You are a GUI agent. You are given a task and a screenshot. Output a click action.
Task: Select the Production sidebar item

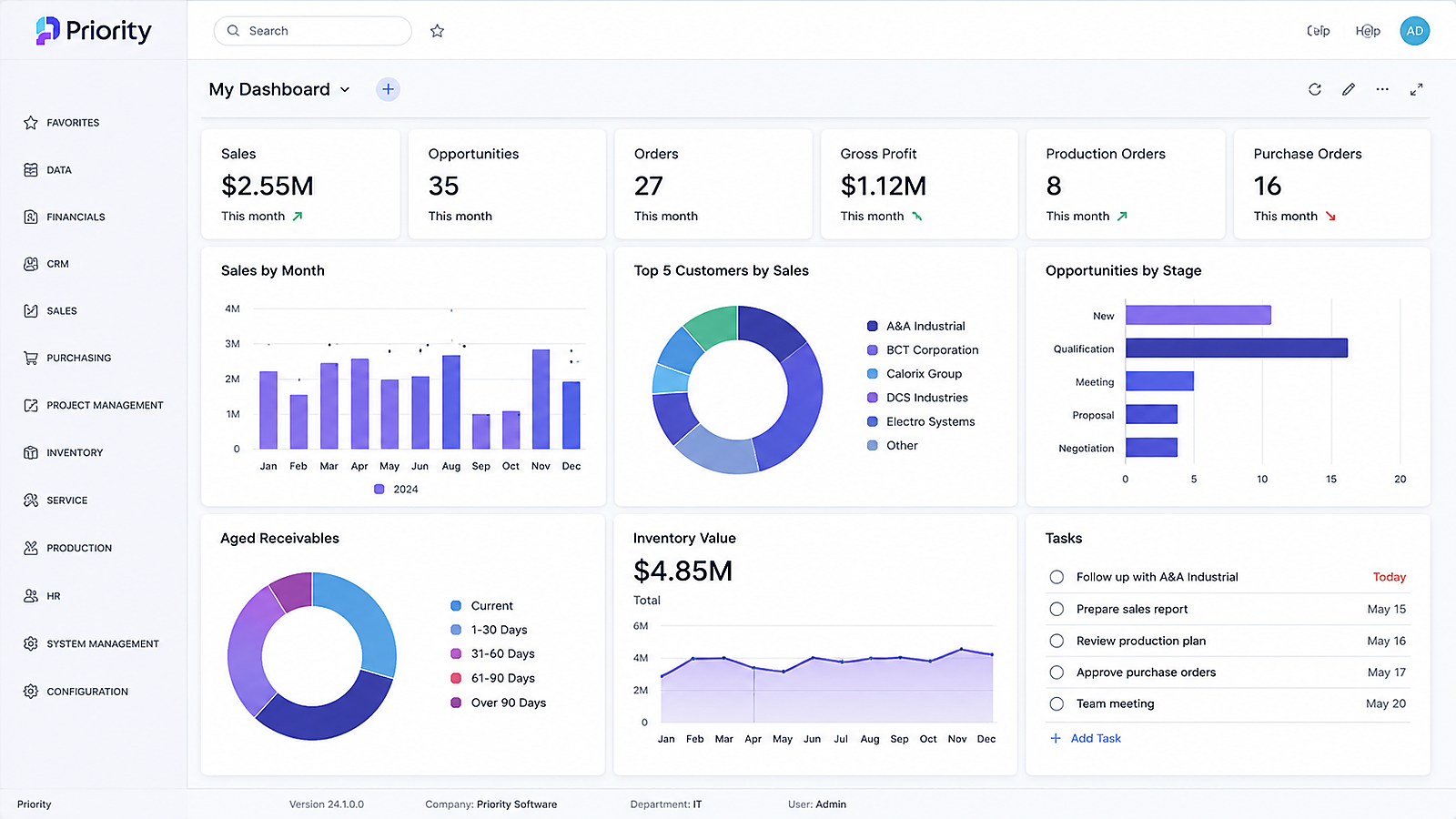coord(67,548)
